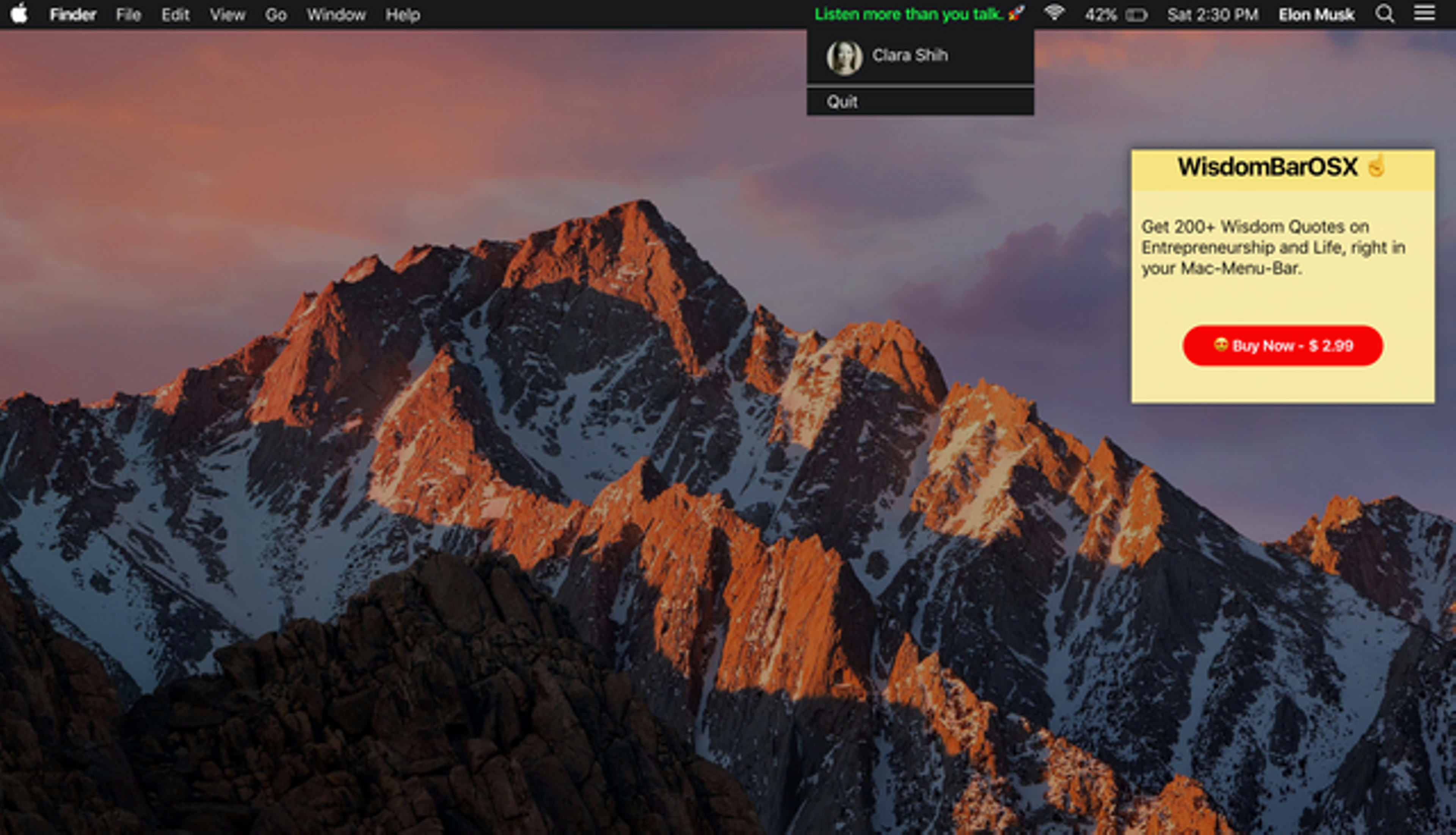Select Clara Shih menu entry
1456x835 pixels.
(x=920, y=57)
